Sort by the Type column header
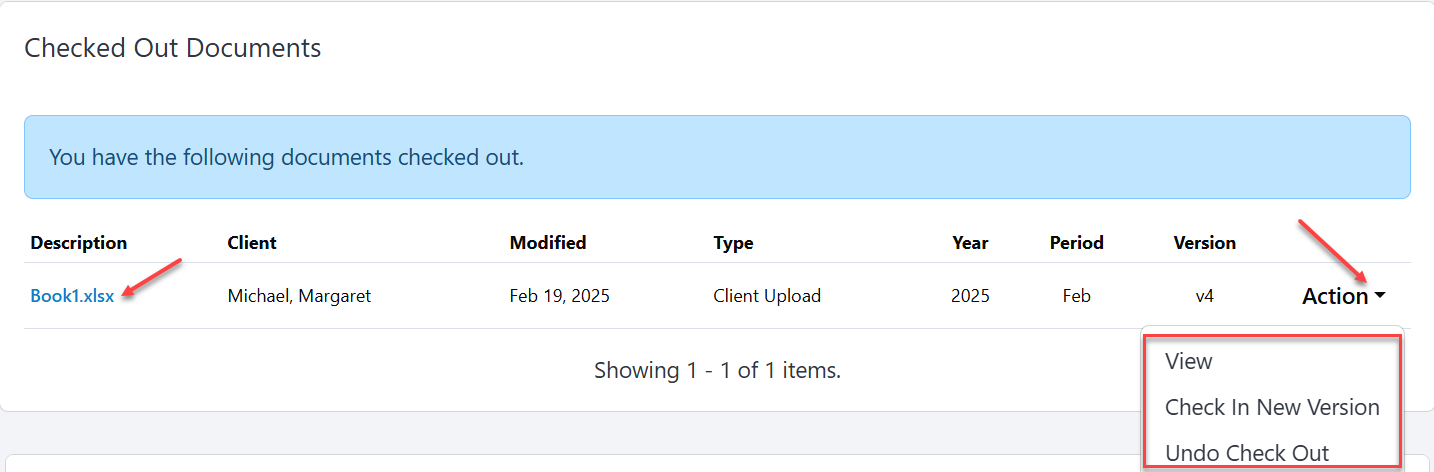Screen dimensions: 1434x472 pyautogui.click(x=733, y=243)
